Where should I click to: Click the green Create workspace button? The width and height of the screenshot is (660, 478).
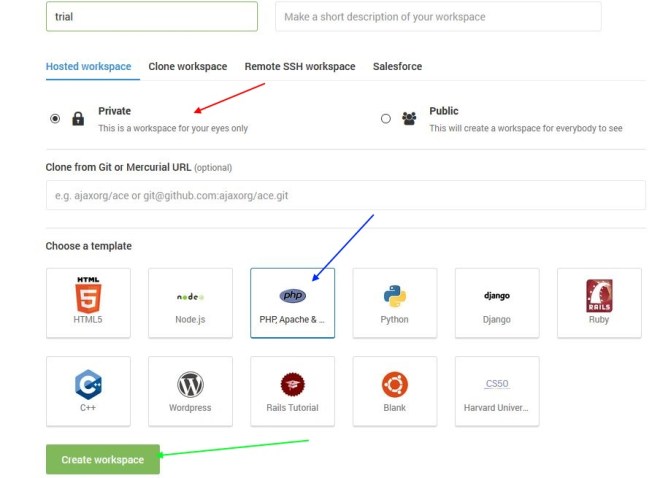(x=103, y=459)
